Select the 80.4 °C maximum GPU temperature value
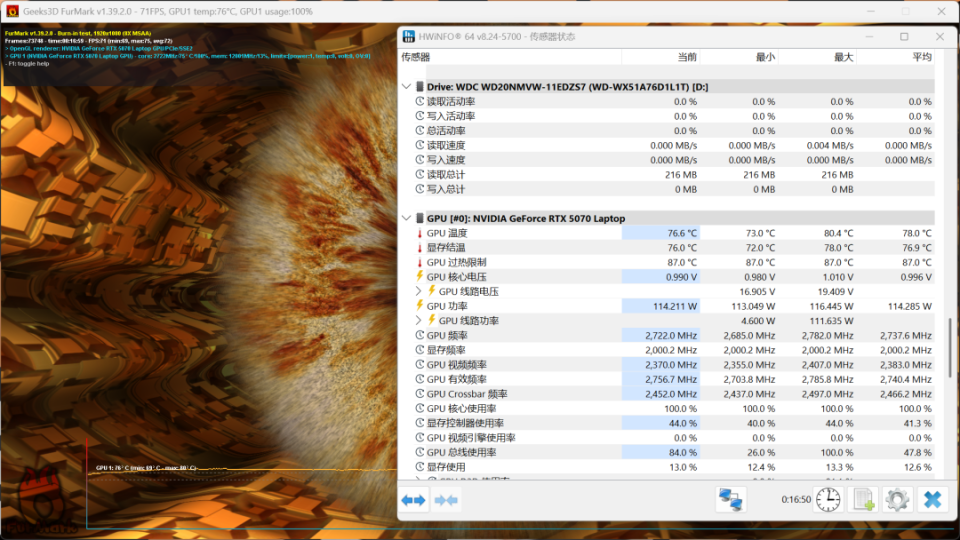 click(838, 233)
